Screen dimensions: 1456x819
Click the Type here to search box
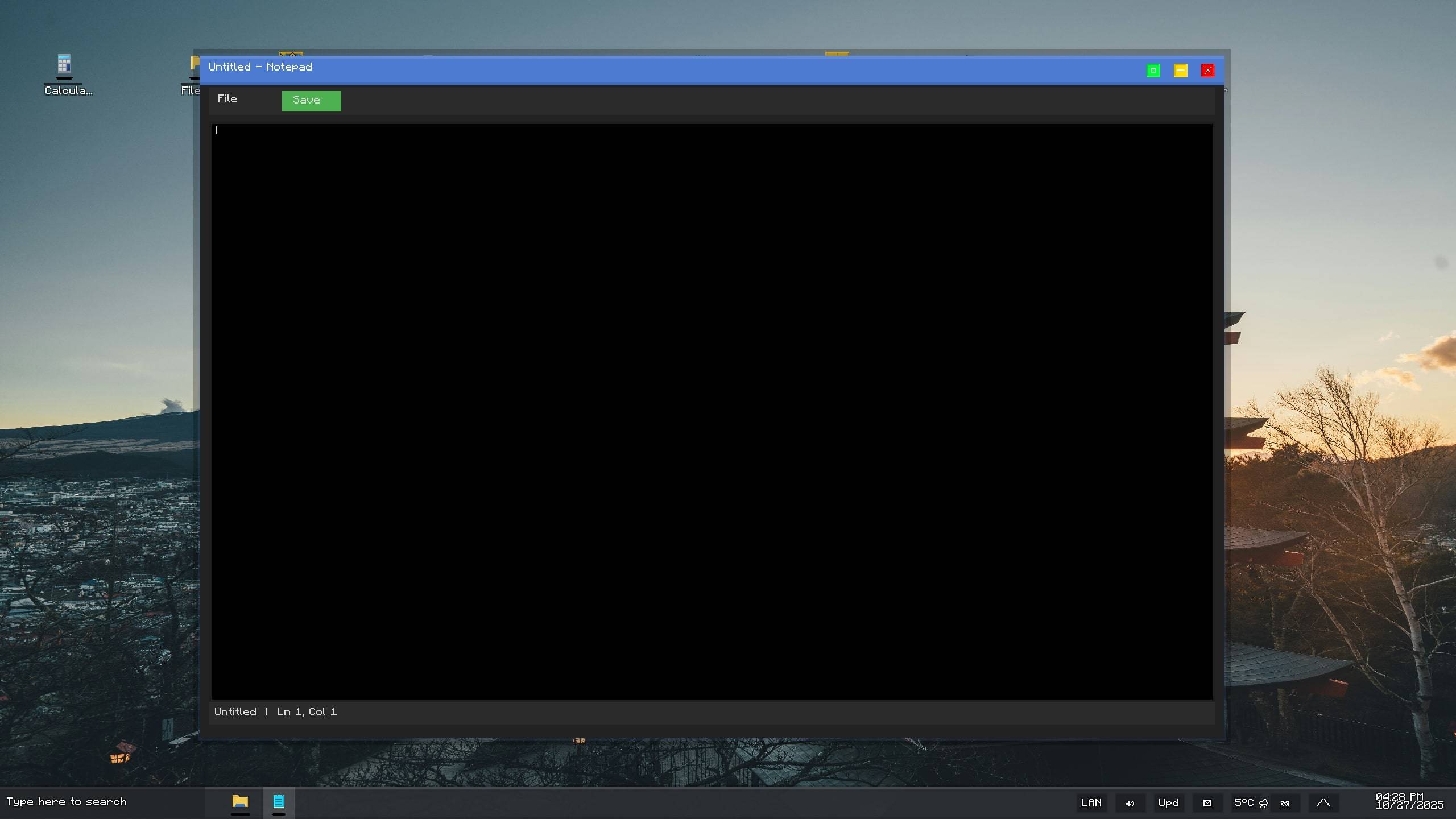tap(67, 802)
